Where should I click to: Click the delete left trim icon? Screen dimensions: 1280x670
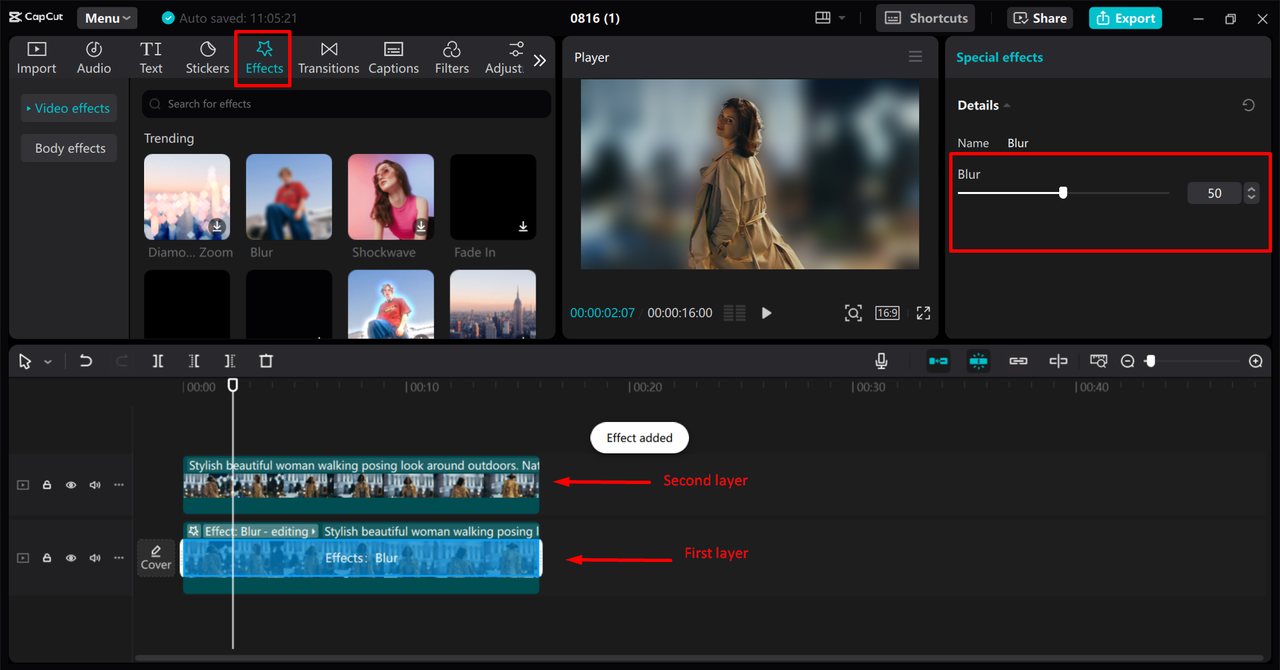pos(194,361)
